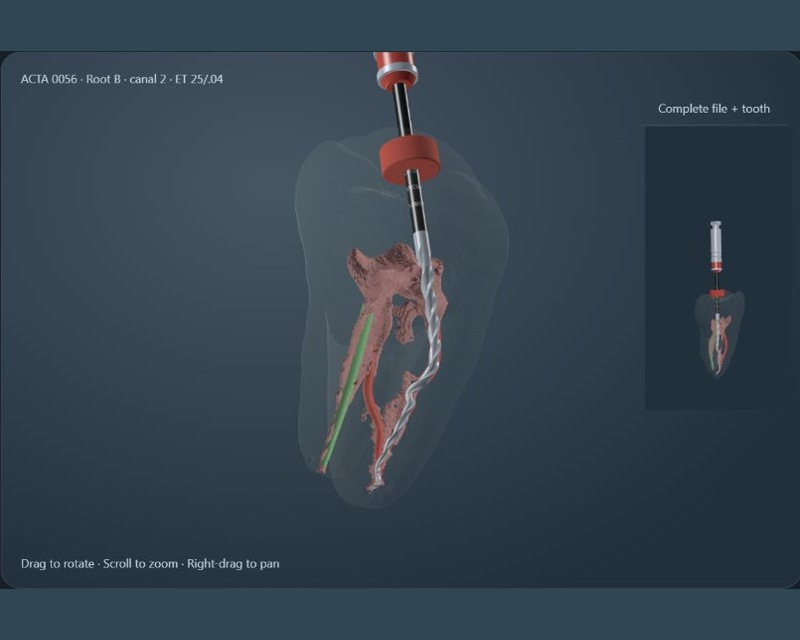Image resolution: width=800 pixels, height=640 pixels.
Task: Click the 'Complete file + tooth' label
Action: (x=714, y=109)
